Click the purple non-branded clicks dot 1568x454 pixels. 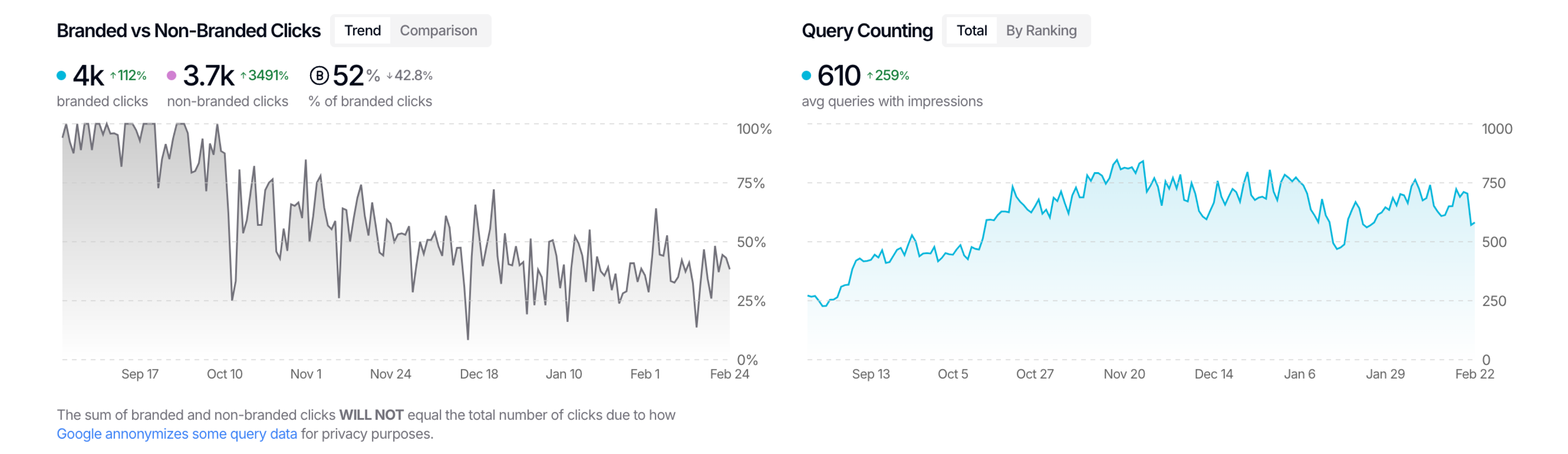click(x=172, y=75)
